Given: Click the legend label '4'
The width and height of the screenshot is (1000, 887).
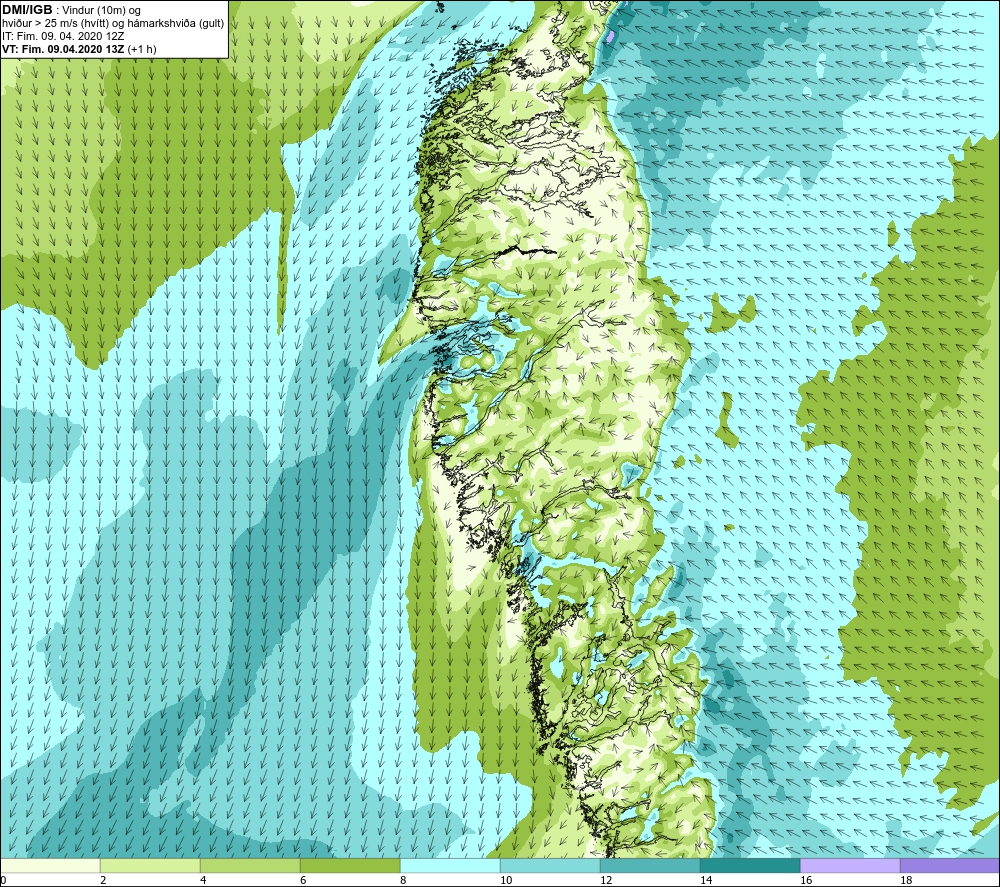Looking at the screenshot, I should pyautogui.click(x=203, y=880).
